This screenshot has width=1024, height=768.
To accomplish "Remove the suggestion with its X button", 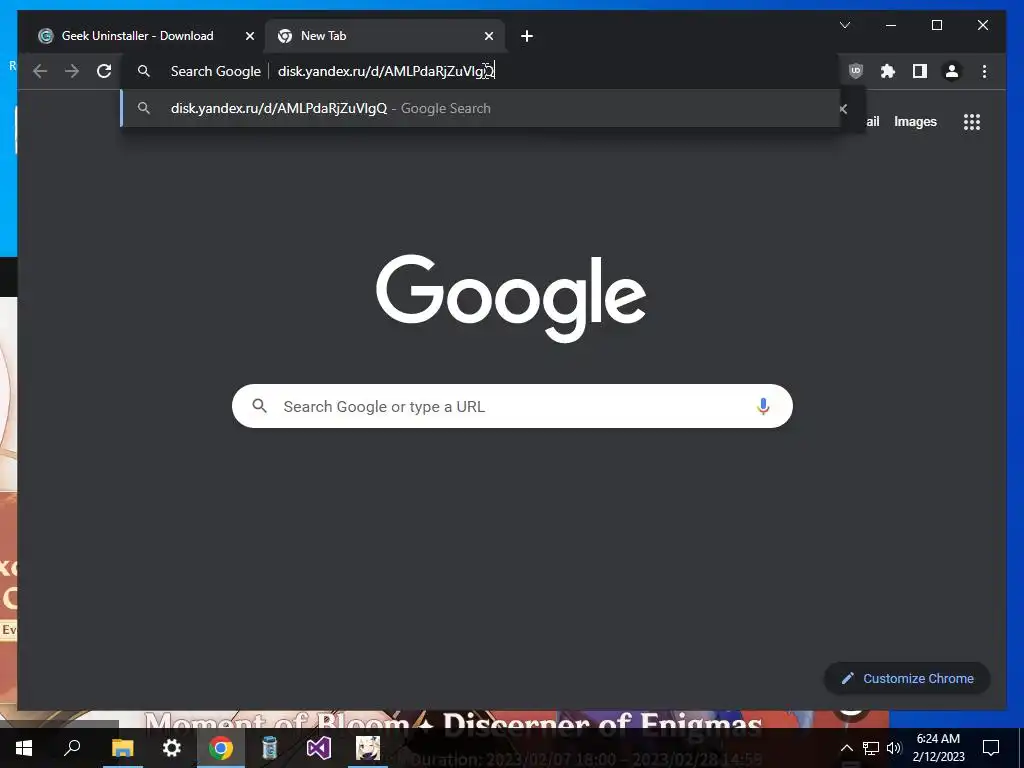I will pos(843,109).
